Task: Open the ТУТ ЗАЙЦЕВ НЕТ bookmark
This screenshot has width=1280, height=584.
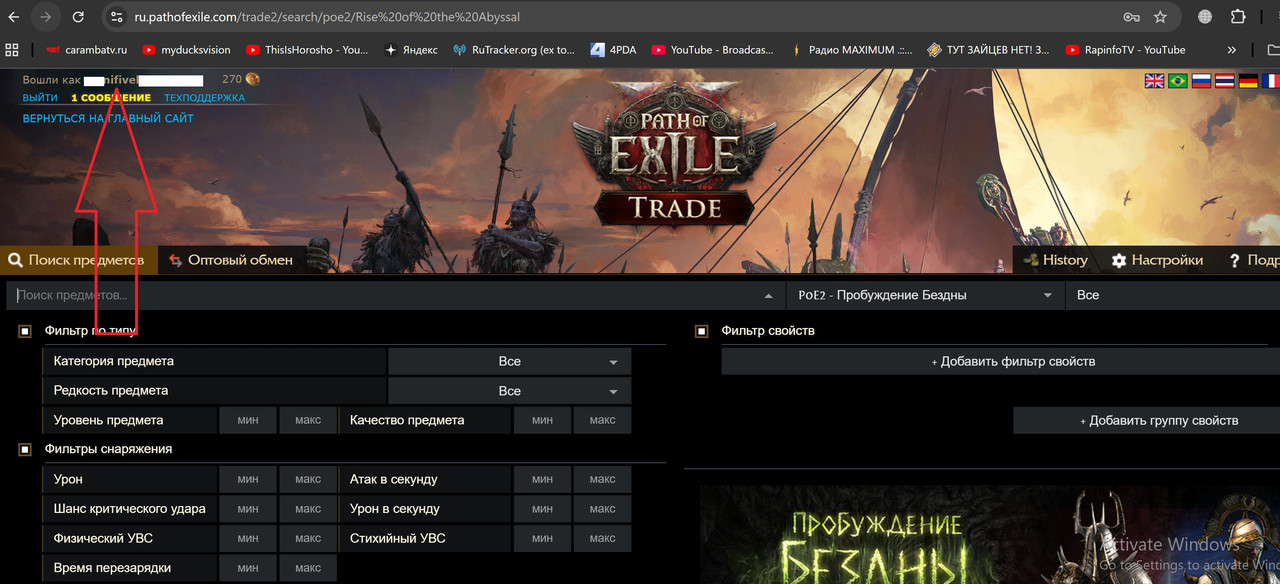Action: (989, 50)
